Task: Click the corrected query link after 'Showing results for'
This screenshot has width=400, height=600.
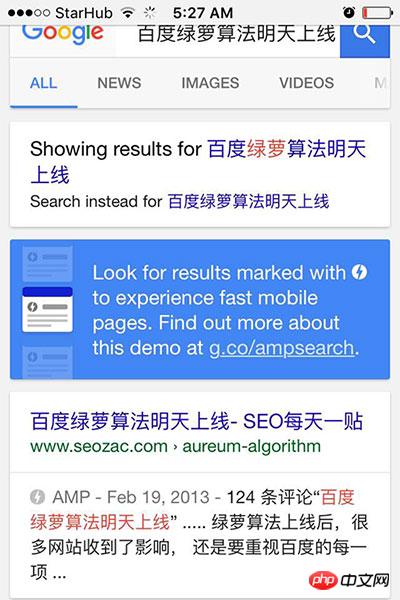Action: click(198, 161)
